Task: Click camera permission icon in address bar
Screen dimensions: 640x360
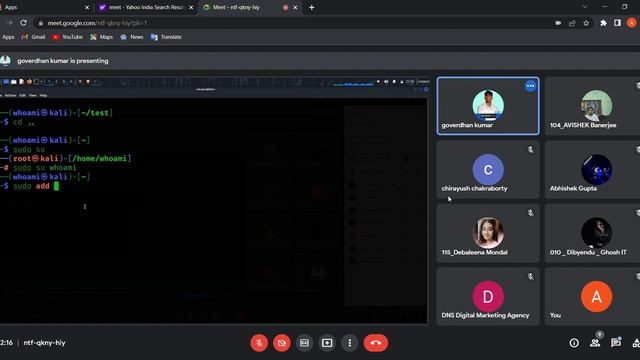Action: [558, 23]
